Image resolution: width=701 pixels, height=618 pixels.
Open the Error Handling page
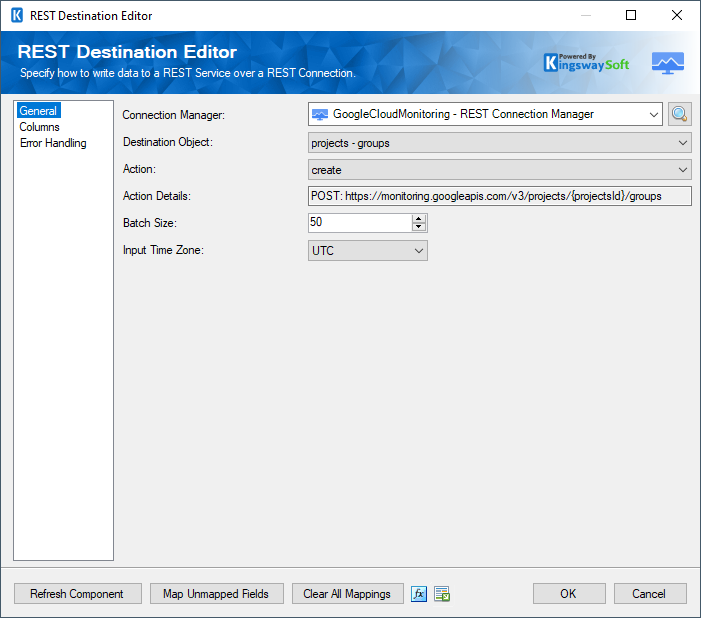[x=53, y=143]
